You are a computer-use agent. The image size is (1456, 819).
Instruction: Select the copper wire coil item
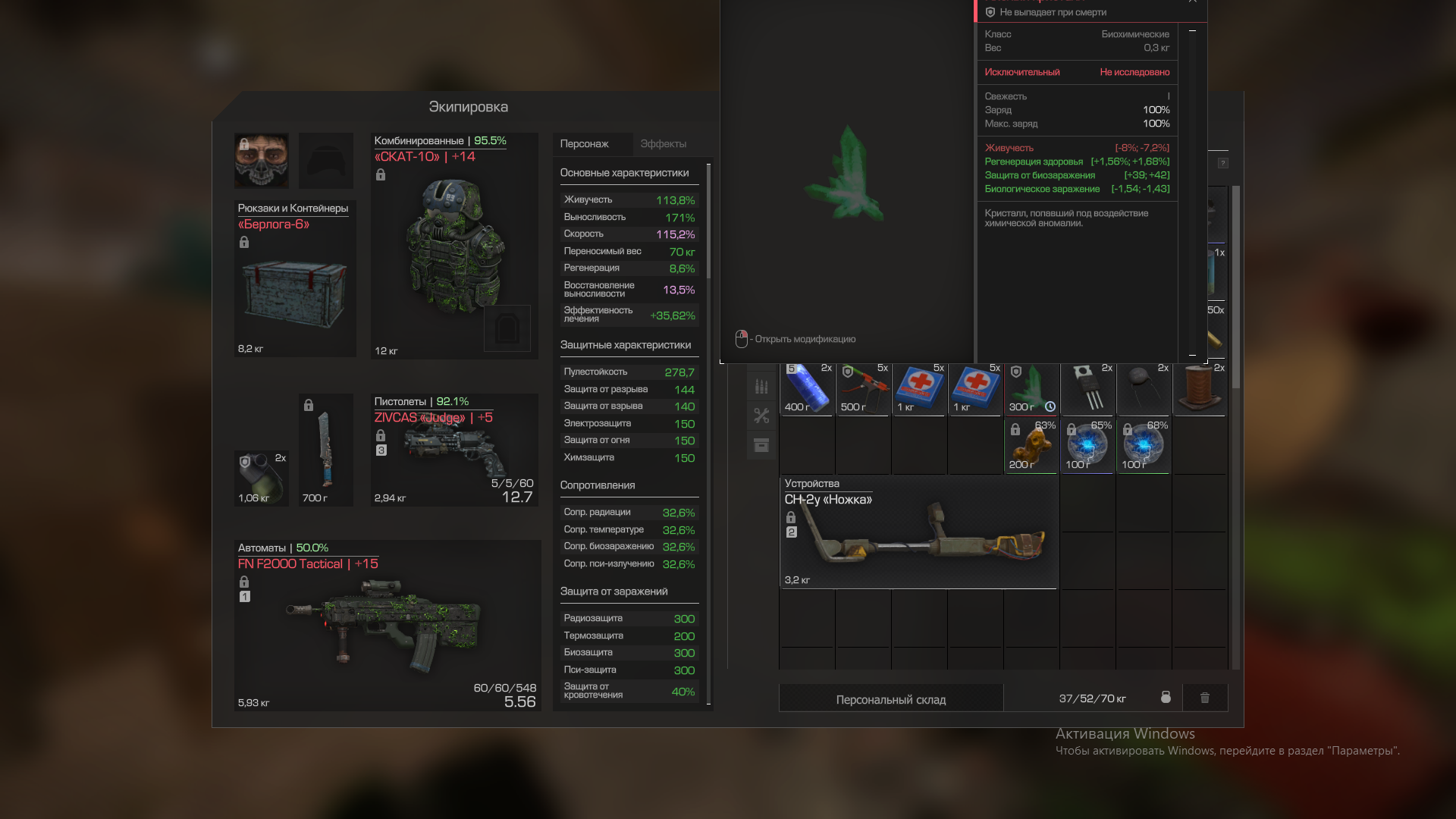(x=1200, y=389)
